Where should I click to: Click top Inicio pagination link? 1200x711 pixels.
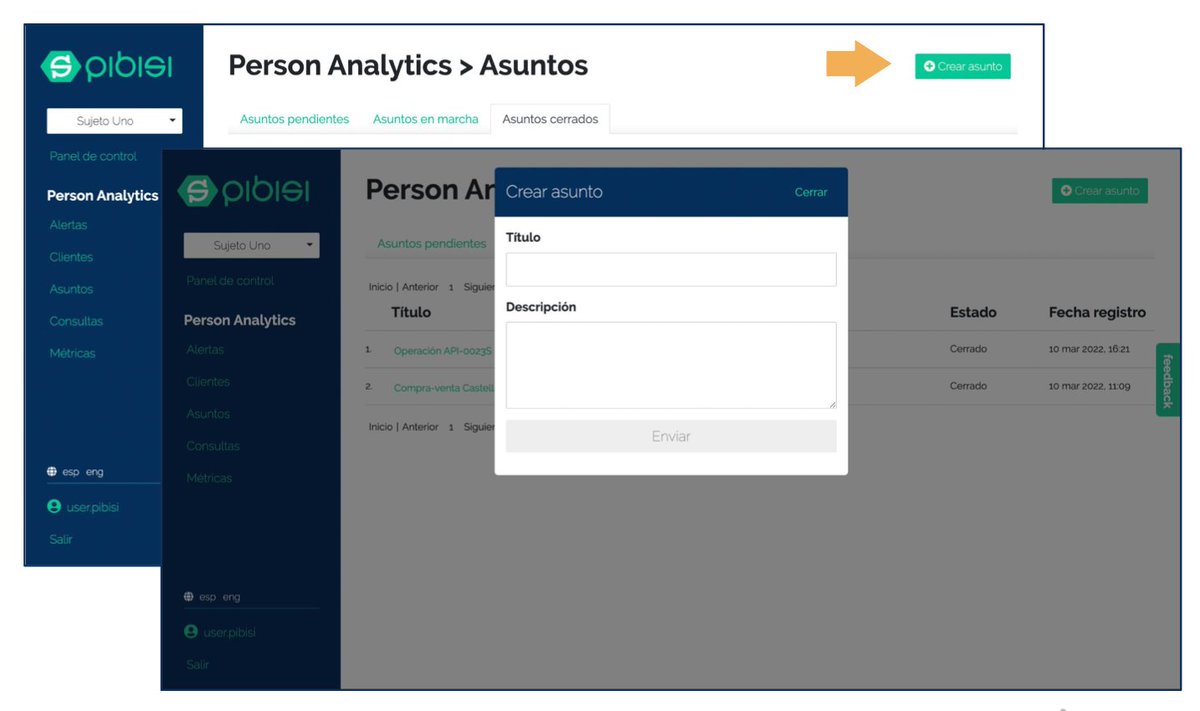coord(380,287)
